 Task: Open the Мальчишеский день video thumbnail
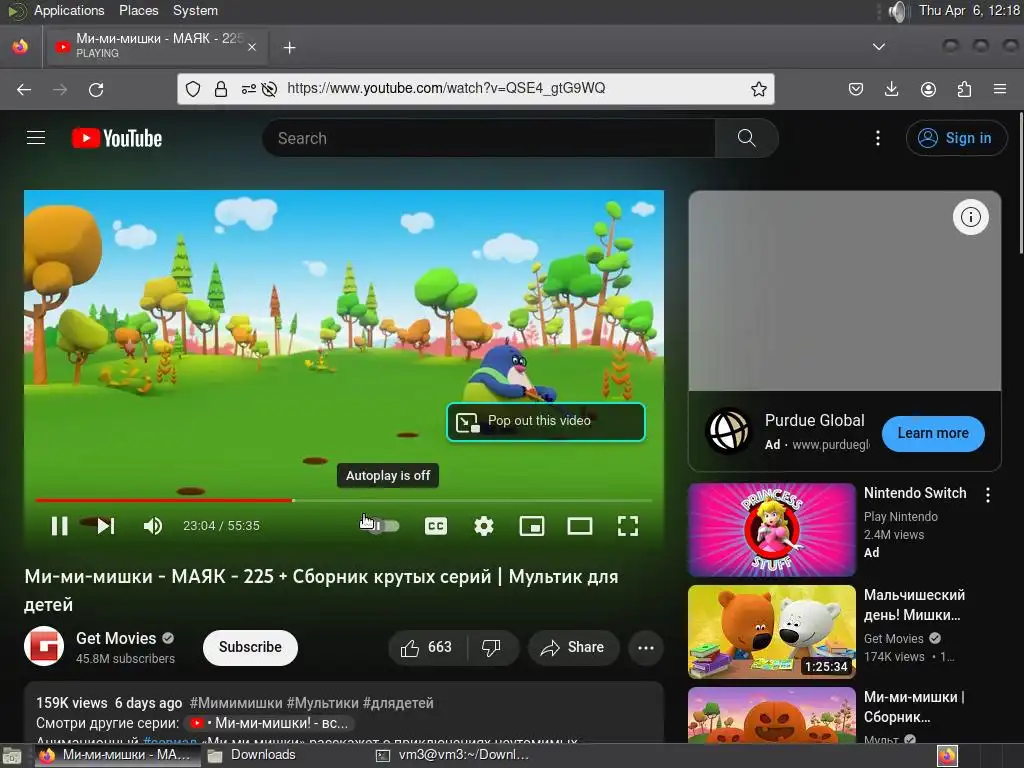click(x=771, y=632)
